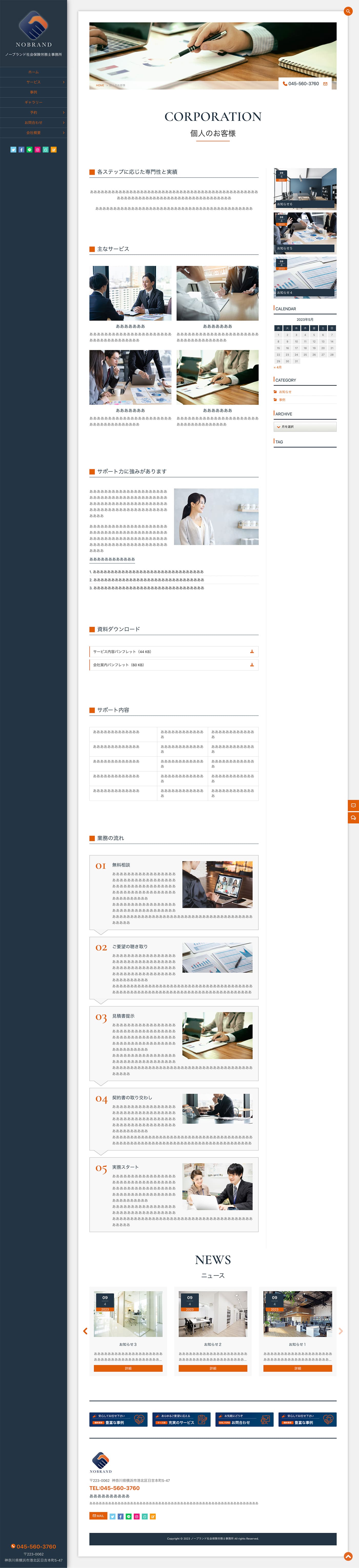Expand the お問合わせ submenu arrow in sidebar
This screenshot has height=1568, width=359.
[x=63, y=122]
